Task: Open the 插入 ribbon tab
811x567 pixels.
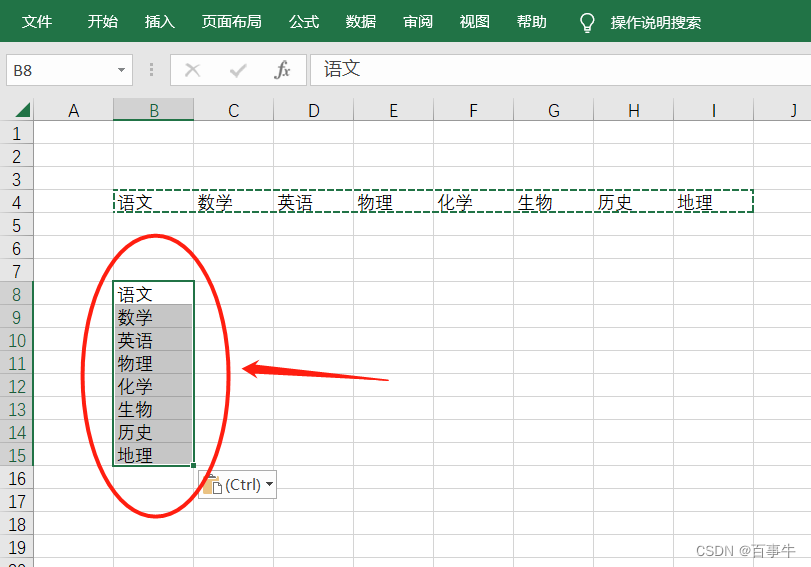Action: [159, 22]
